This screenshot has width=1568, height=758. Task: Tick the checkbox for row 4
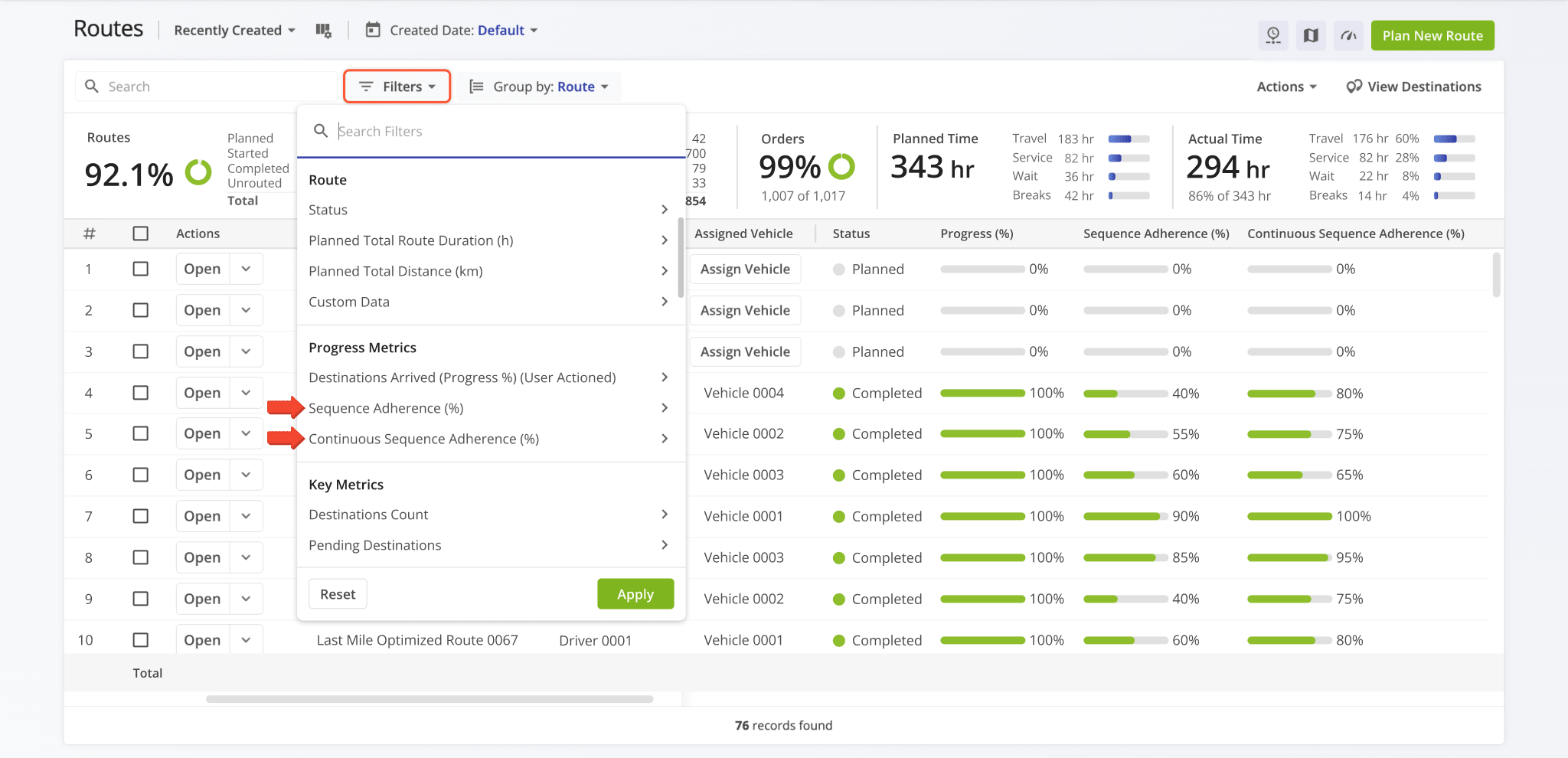[140, 393]
